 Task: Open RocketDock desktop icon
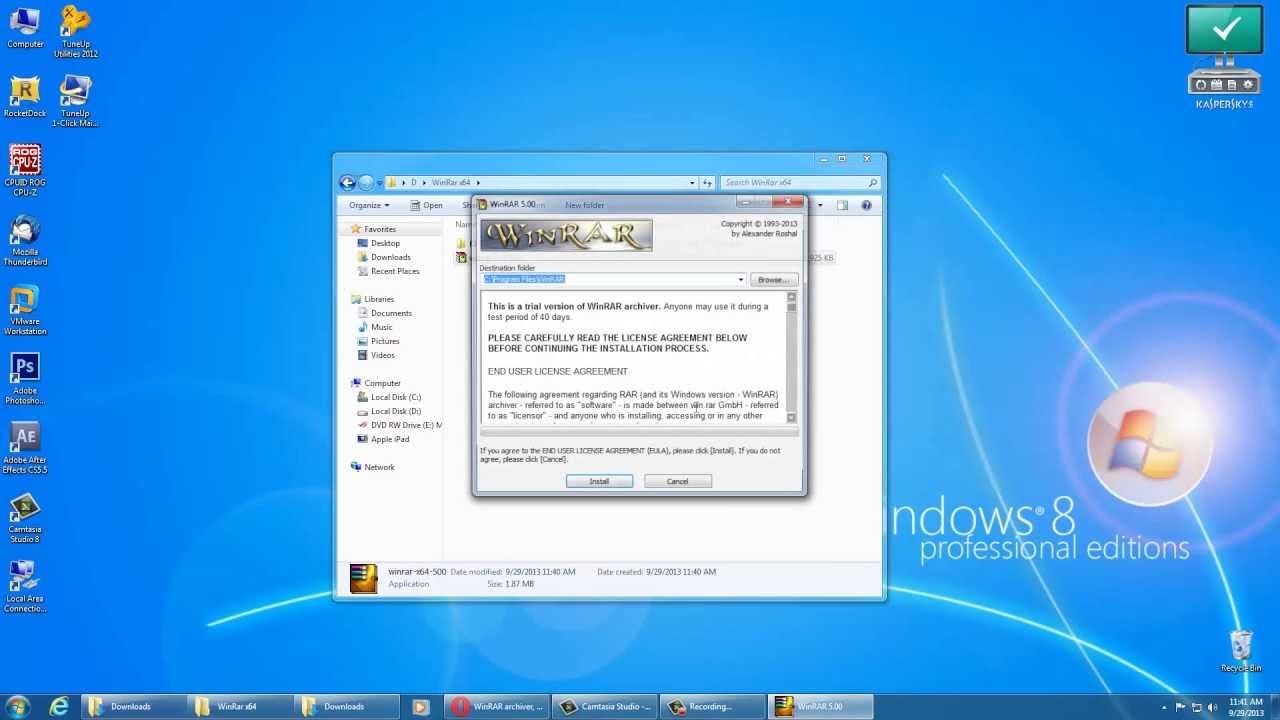(25, 97)
